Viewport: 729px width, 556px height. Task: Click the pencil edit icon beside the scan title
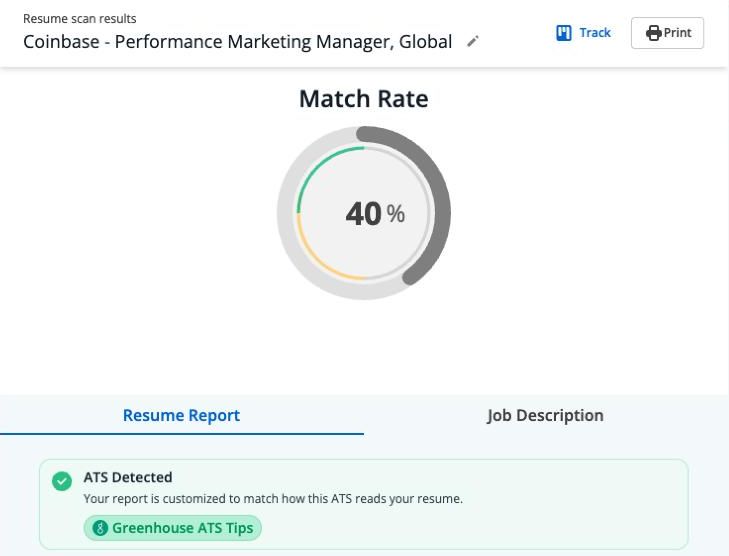tap(473, 41)
